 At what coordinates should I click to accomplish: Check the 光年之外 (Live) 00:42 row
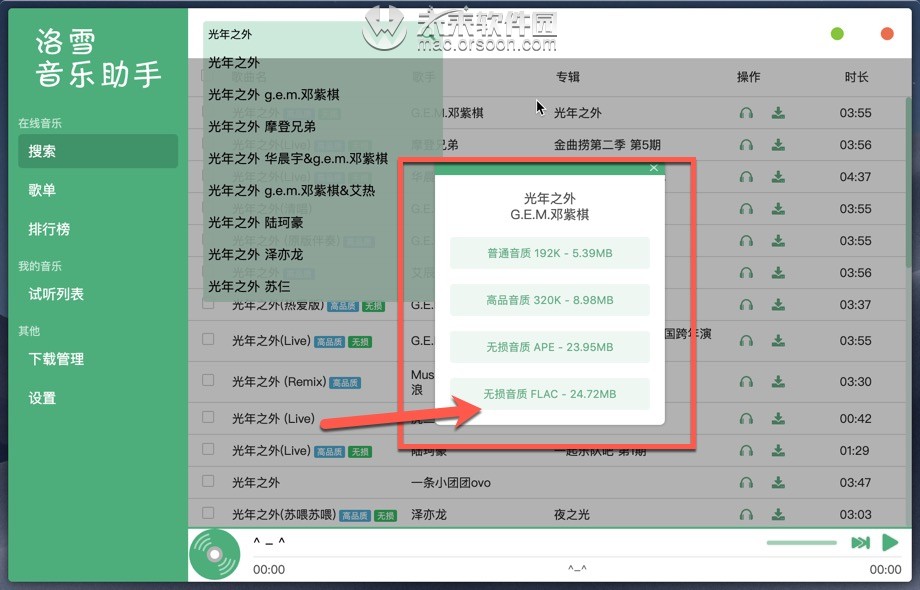(x=208, y=417)
